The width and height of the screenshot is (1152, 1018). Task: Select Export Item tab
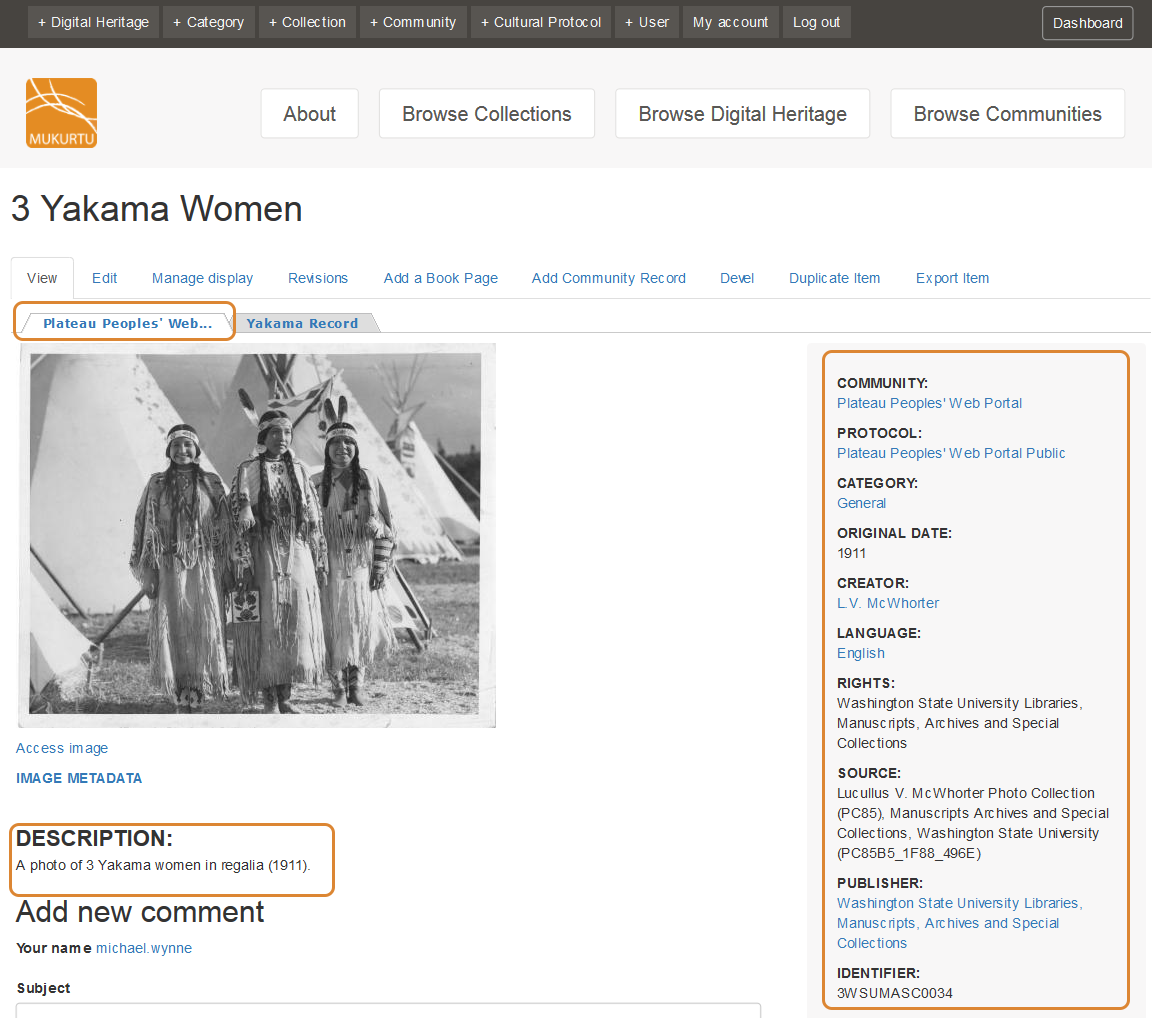[x=952, y=278]
